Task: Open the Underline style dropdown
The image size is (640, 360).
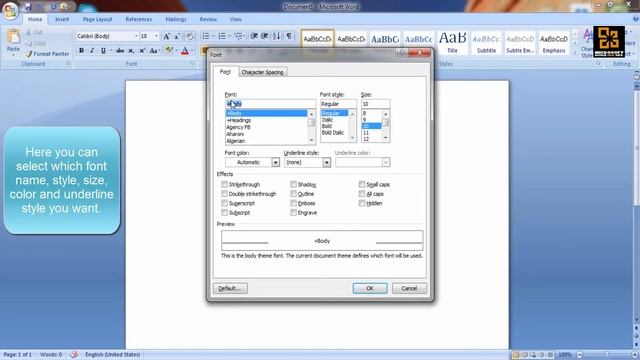Action: (x=327, y=162)
